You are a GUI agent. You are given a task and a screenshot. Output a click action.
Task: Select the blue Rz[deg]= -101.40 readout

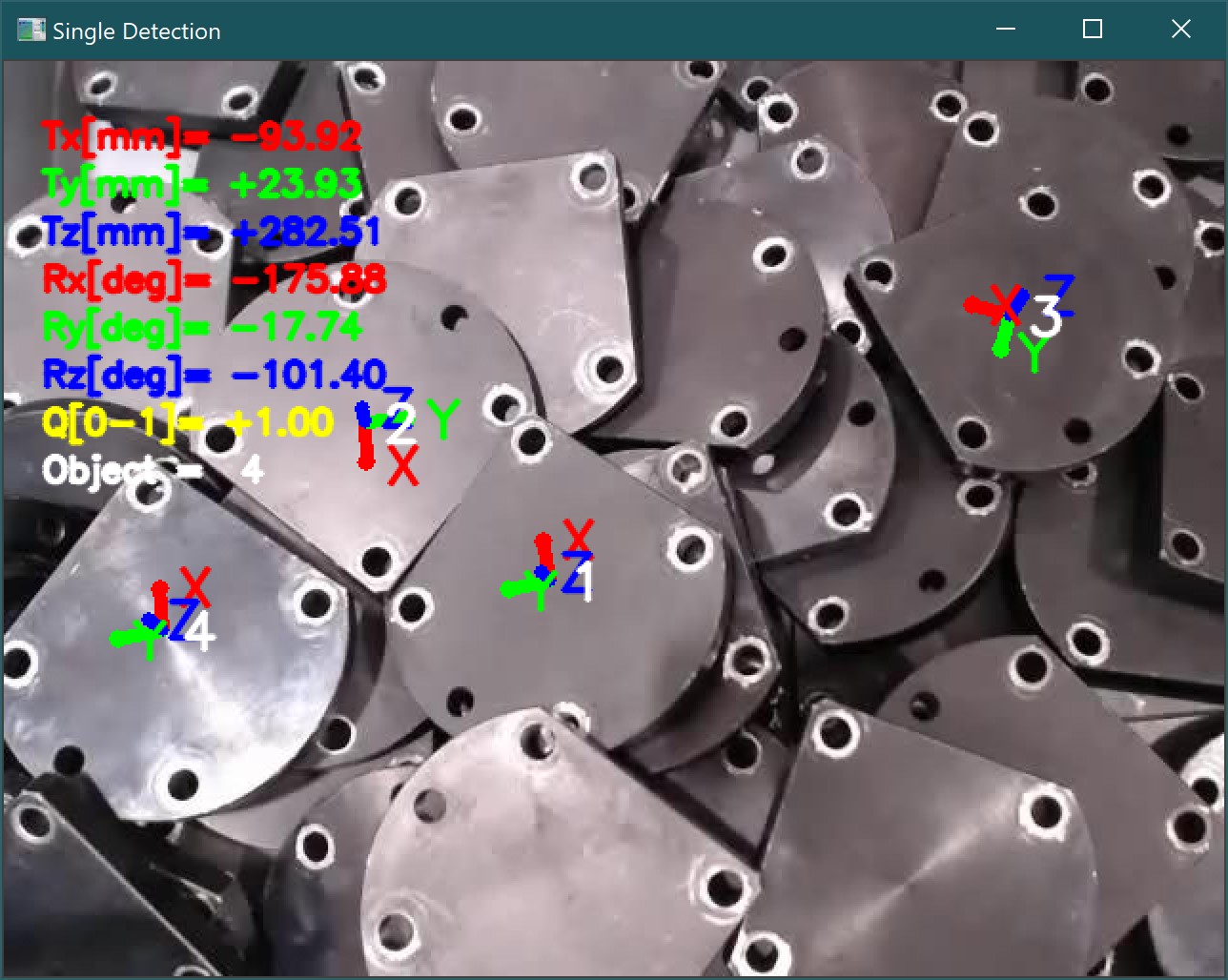tap(215, 375)
